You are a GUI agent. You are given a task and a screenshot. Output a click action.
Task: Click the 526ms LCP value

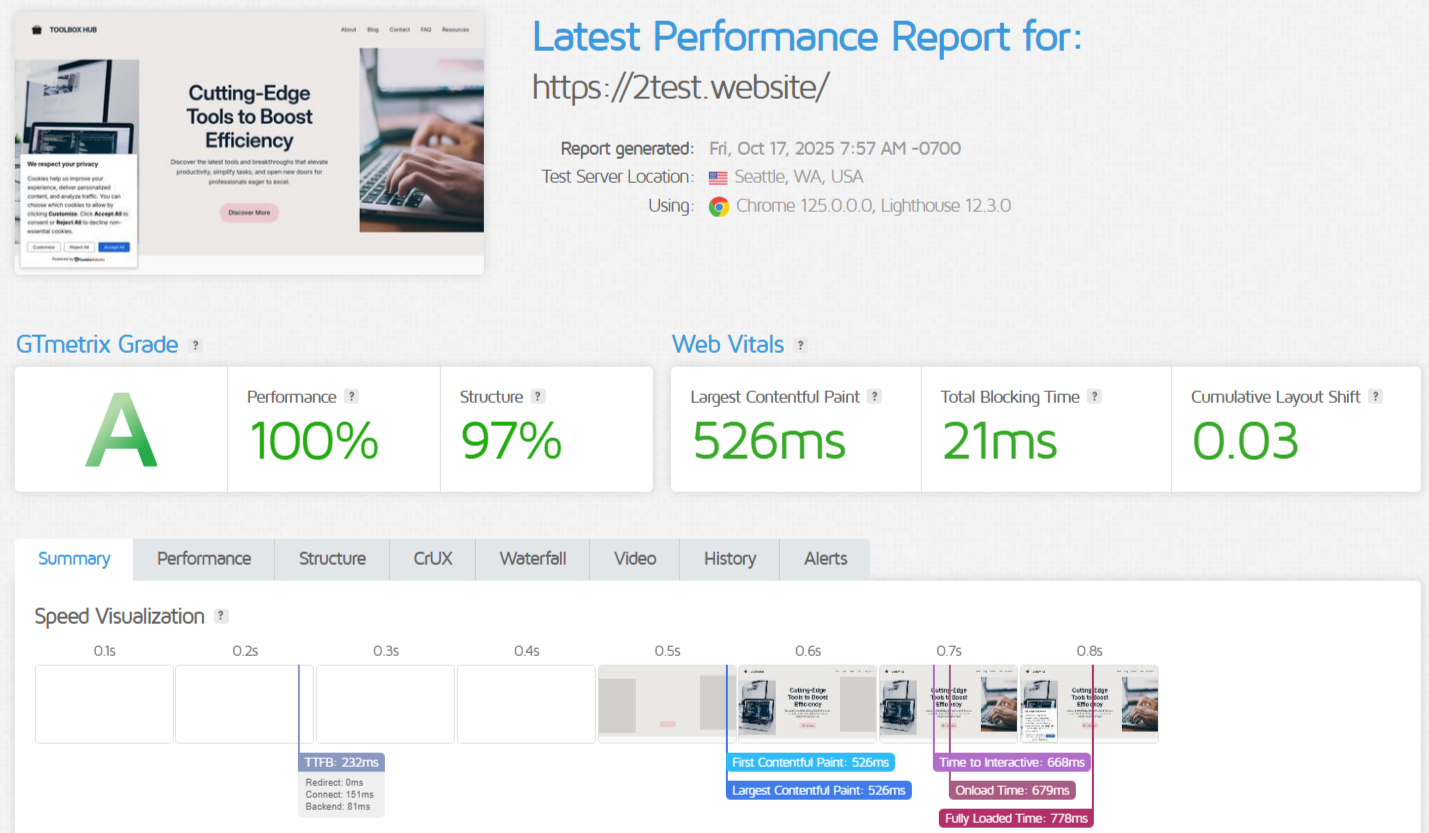pyautogui.click(x=768, y=440)
